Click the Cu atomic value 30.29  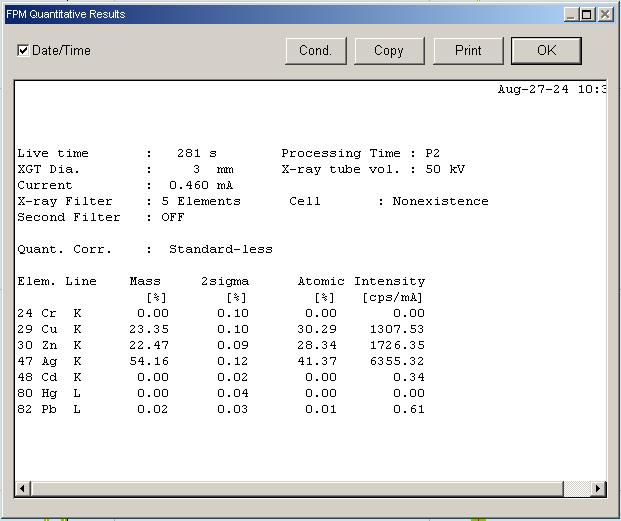(x=317, y=329)
